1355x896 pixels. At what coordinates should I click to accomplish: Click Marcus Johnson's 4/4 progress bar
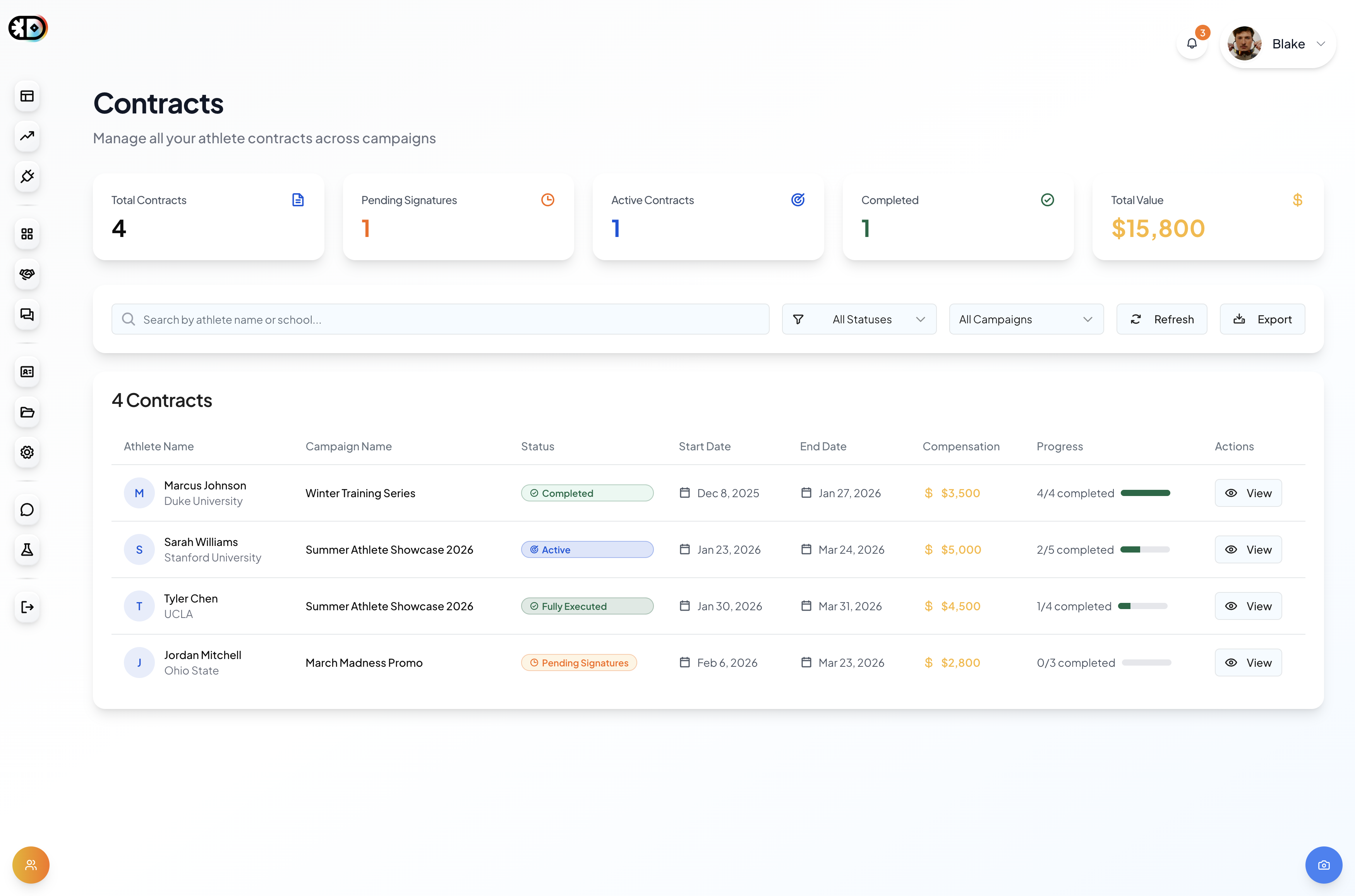1145,493
